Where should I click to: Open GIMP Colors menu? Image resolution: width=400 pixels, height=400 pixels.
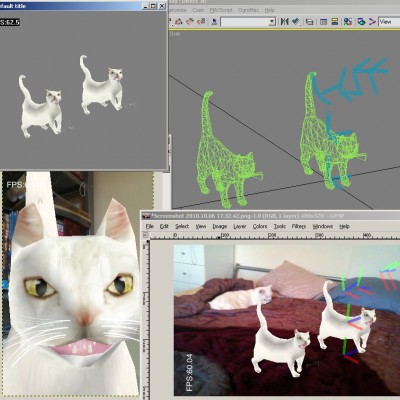click(260, 226)
